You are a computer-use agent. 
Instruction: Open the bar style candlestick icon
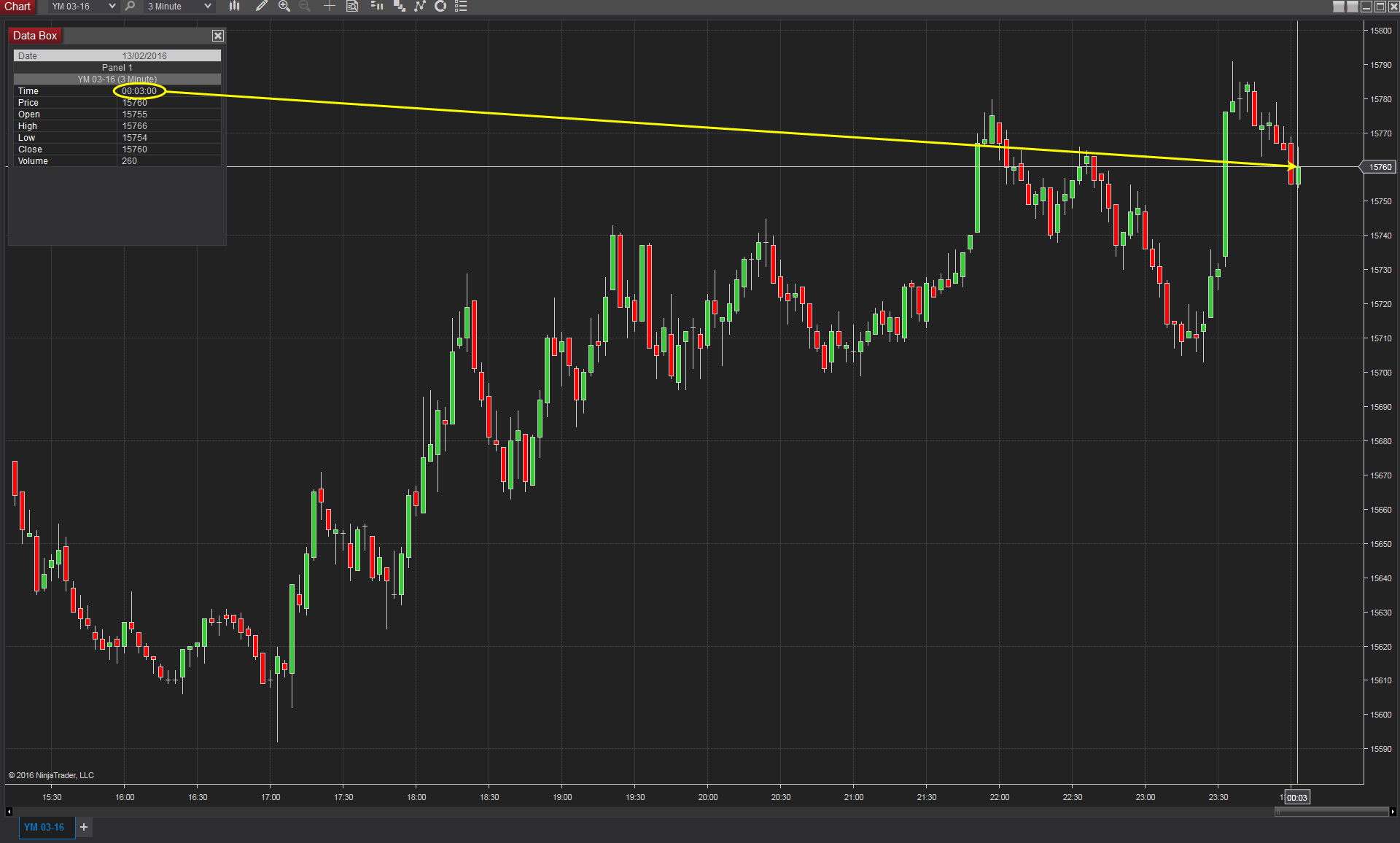[x=234, y=6]
